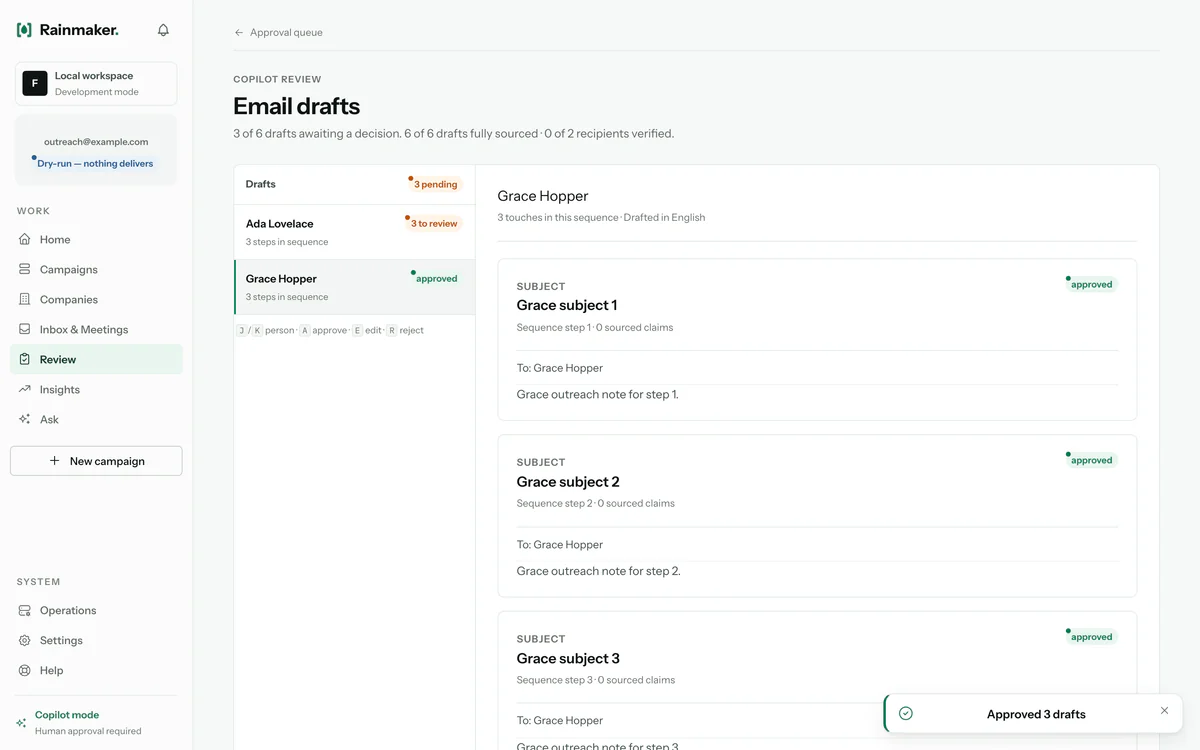
Task: Click 'Sequence step 1 · 0 sourced claims'
Action: (595, 327)
